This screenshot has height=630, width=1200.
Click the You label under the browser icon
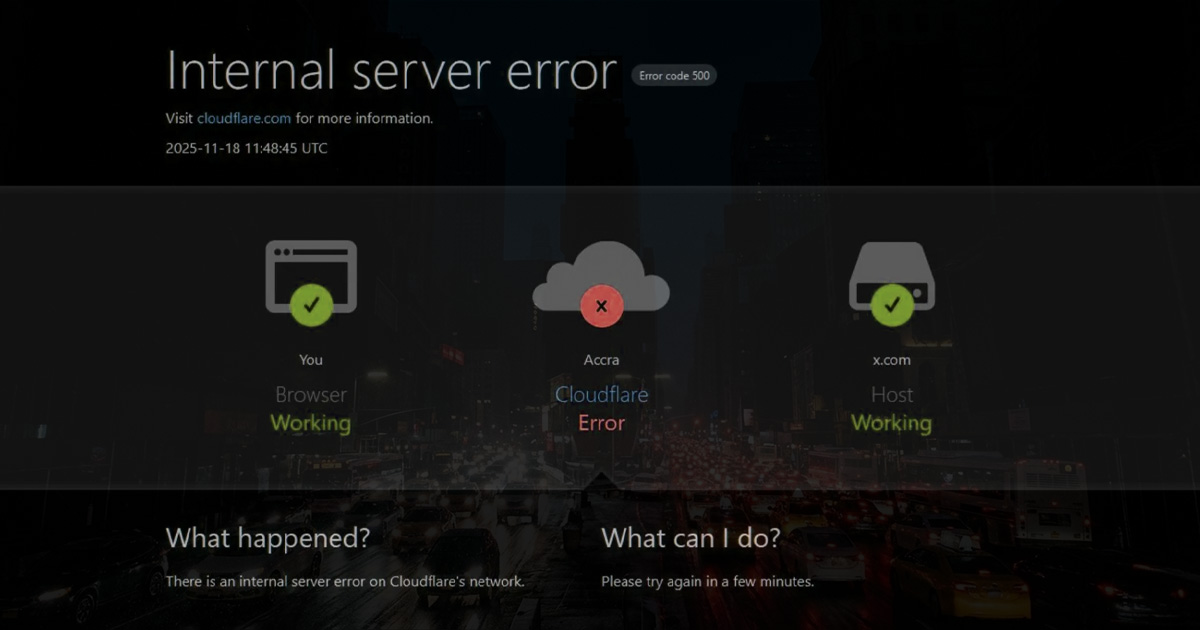coord(311,360)
